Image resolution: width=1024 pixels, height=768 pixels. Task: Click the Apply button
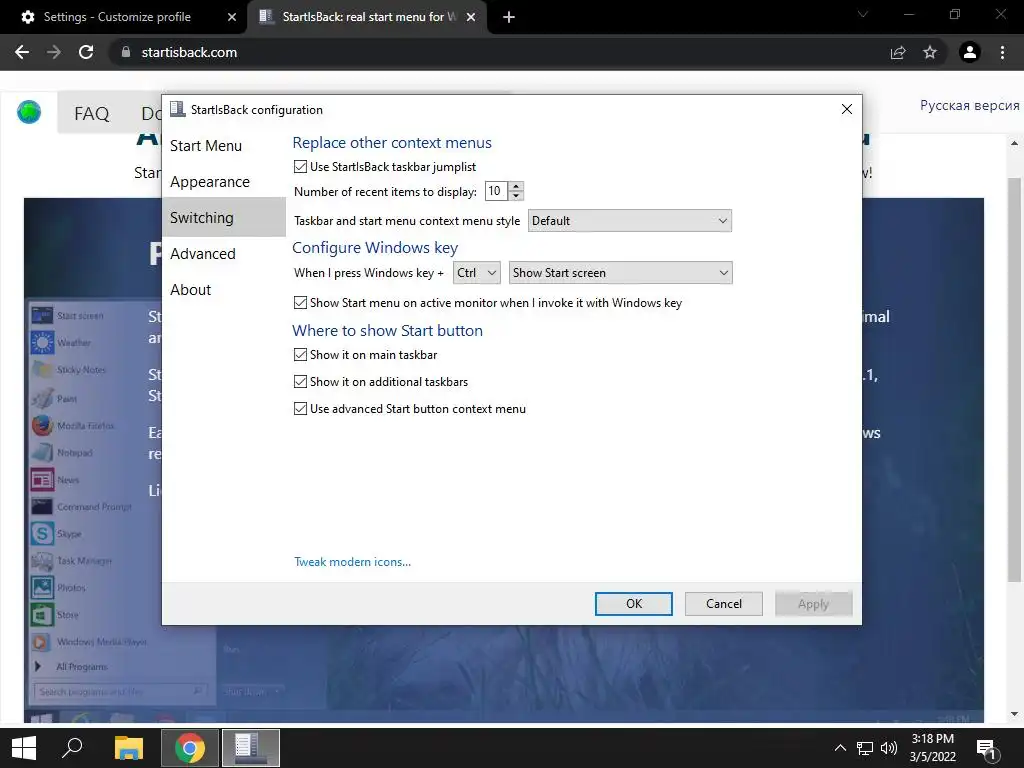coord(814,604)
